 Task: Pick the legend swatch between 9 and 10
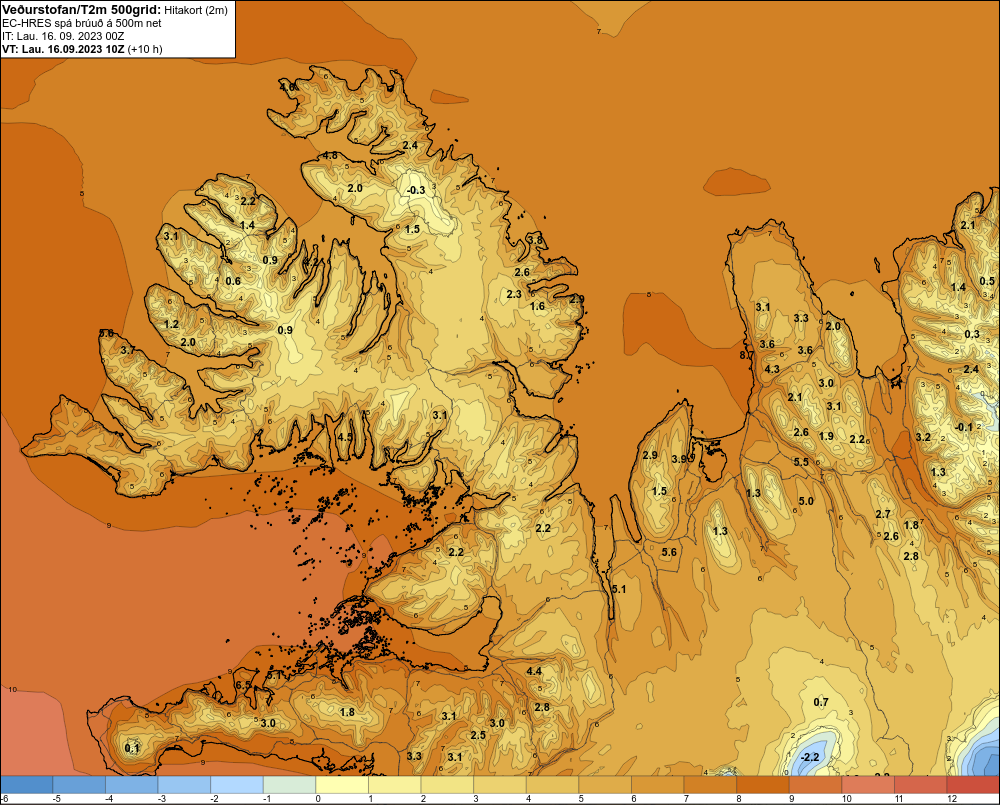point(816,785)
